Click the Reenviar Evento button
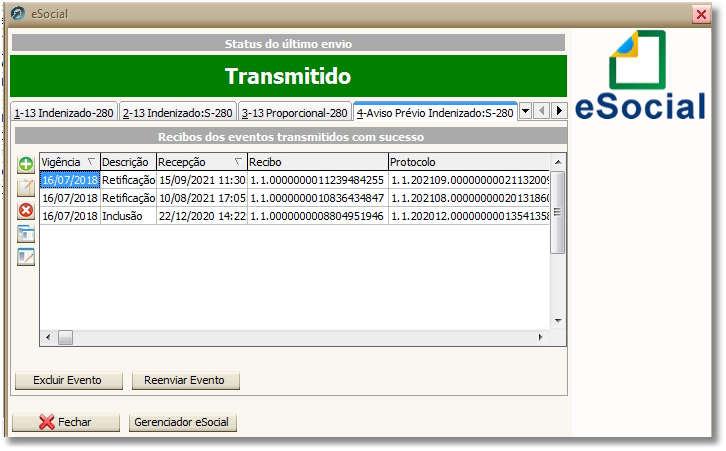Viewport: 726px width, 451px height. [185, 380]
